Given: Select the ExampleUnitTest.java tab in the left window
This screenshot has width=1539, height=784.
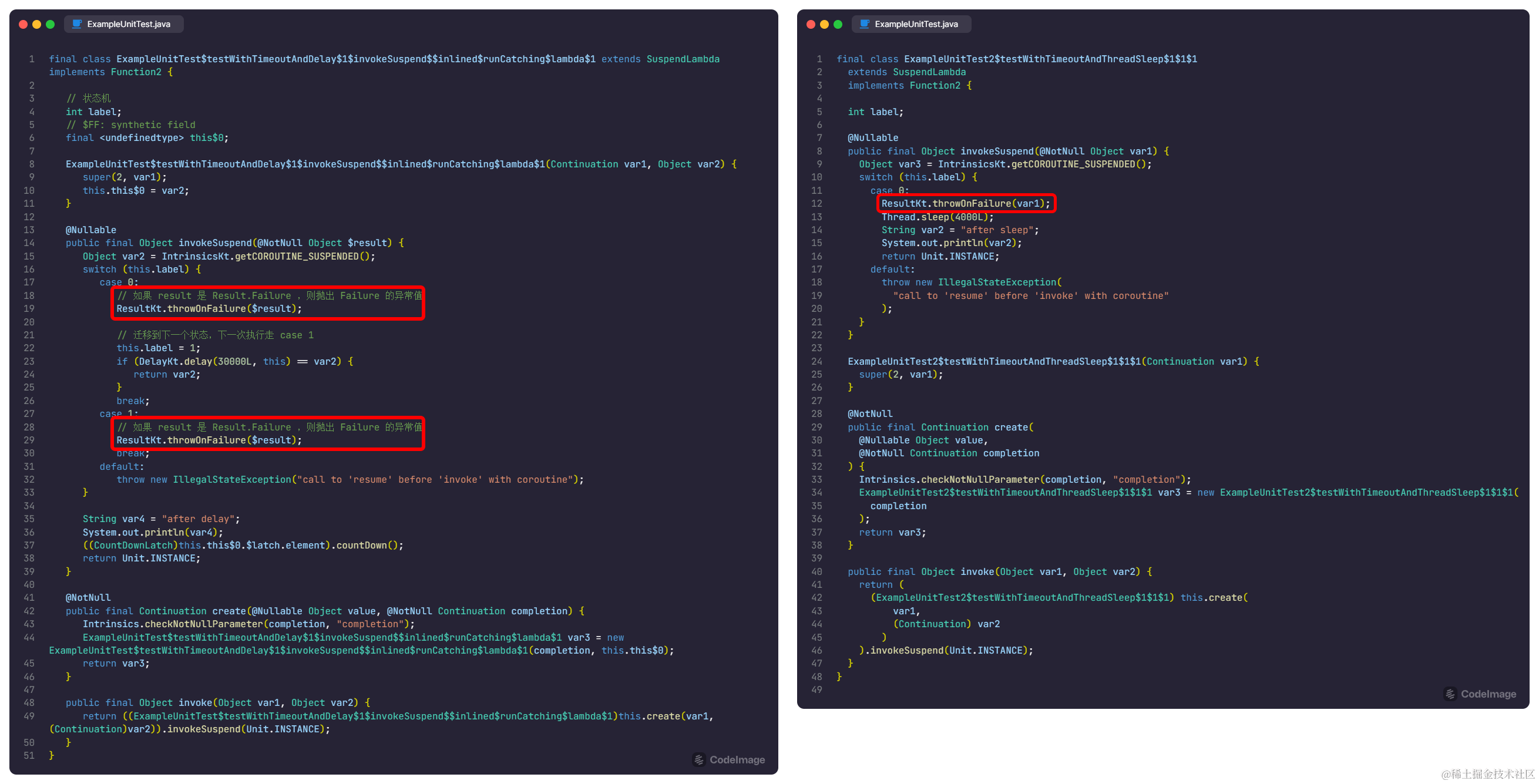Looking at the screenshot, I should pos(124,24).
